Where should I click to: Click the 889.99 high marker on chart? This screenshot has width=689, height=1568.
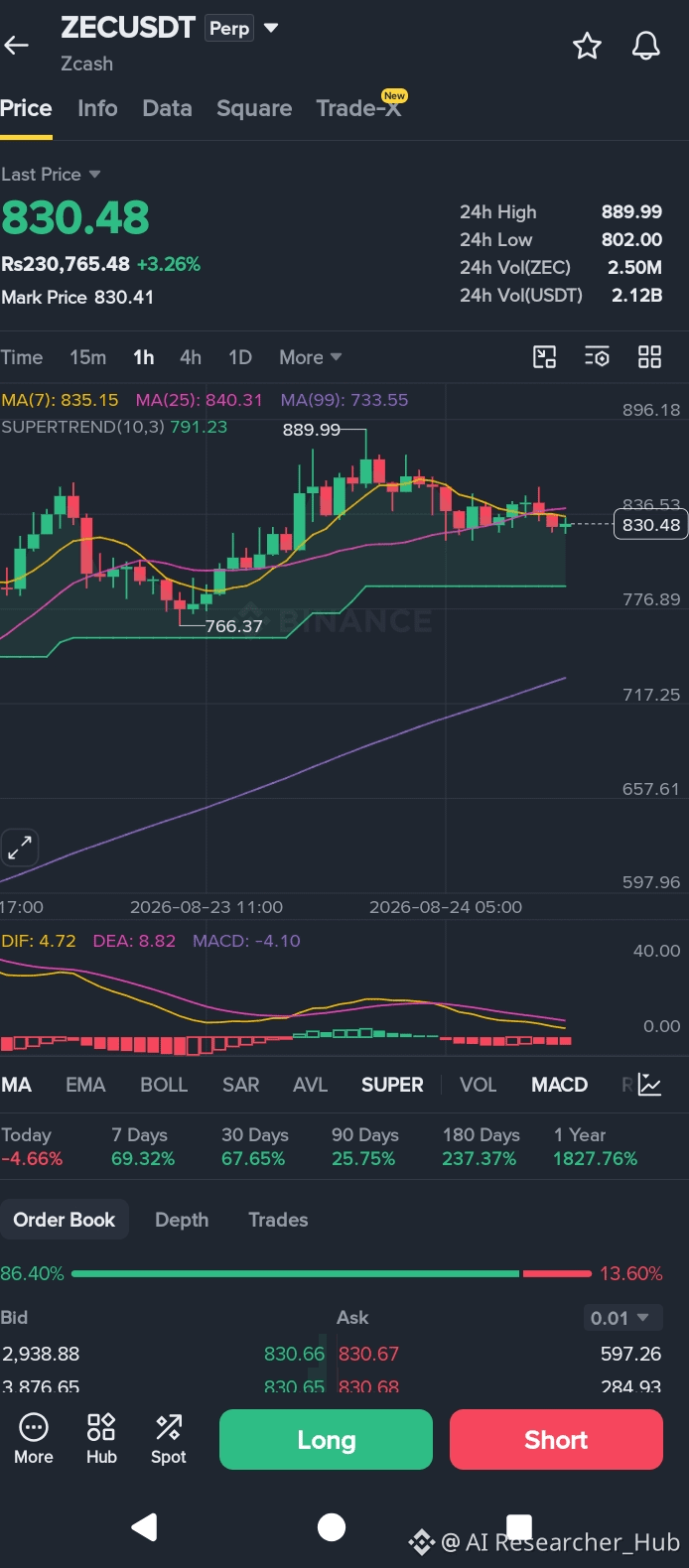click(x=311, y=430)
